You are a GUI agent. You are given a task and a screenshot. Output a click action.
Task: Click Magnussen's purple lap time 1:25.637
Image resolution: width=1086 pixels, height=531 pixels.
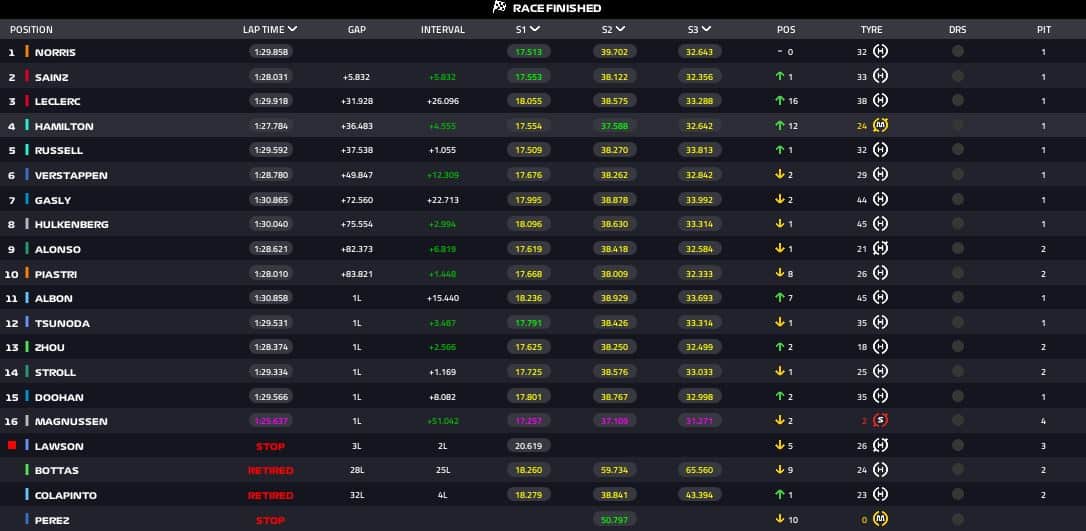(271, 420)
